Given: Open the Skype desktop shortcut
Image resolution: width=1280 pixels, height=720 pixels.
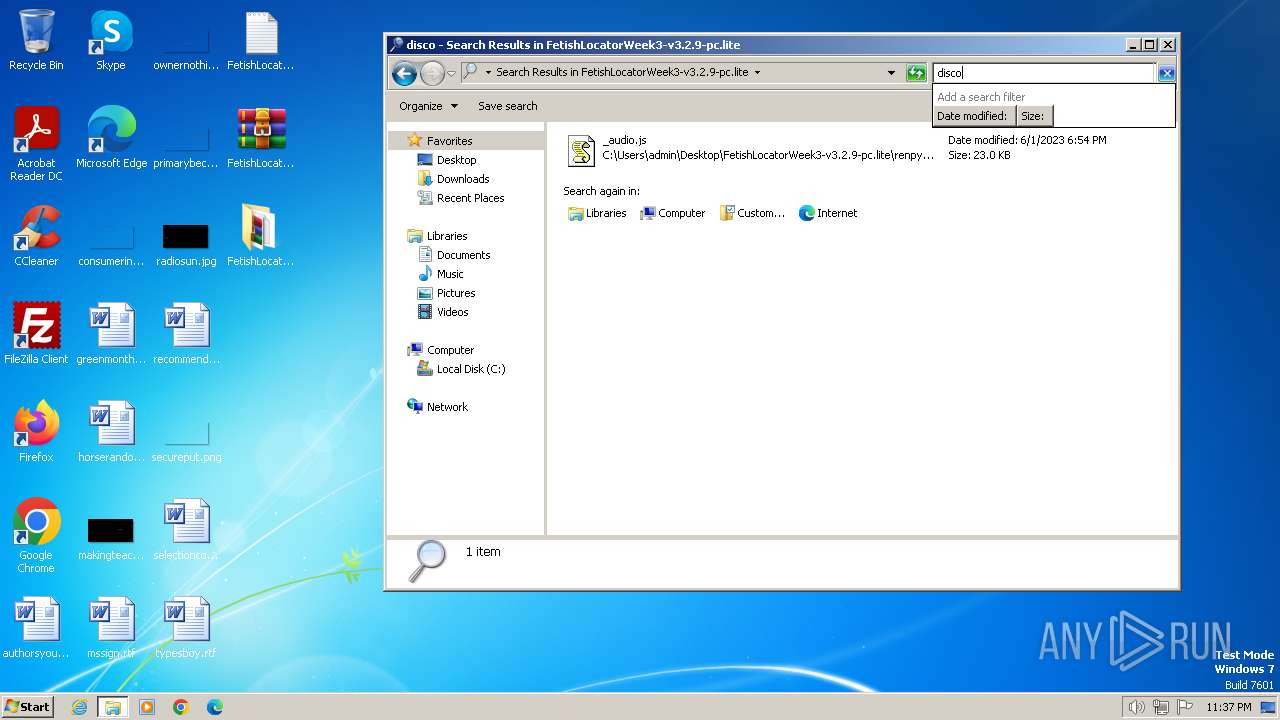Looking at the screenshot, I should tap(111, 41).
